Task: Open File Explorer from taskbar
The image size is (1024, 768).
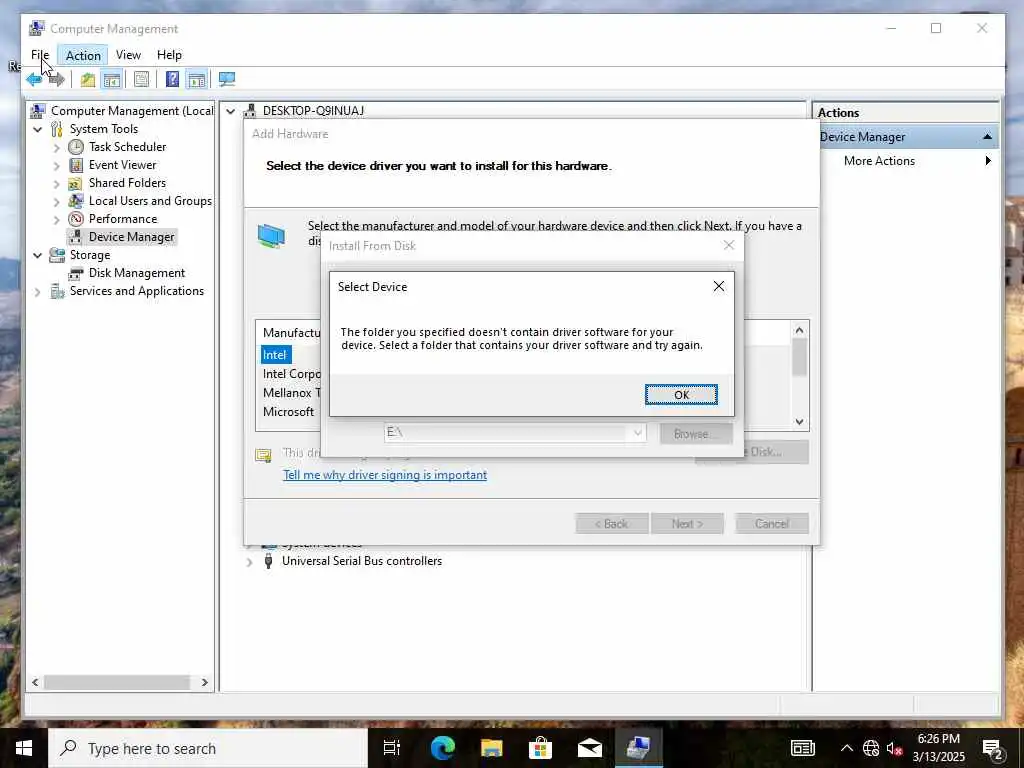Action: 491,748
